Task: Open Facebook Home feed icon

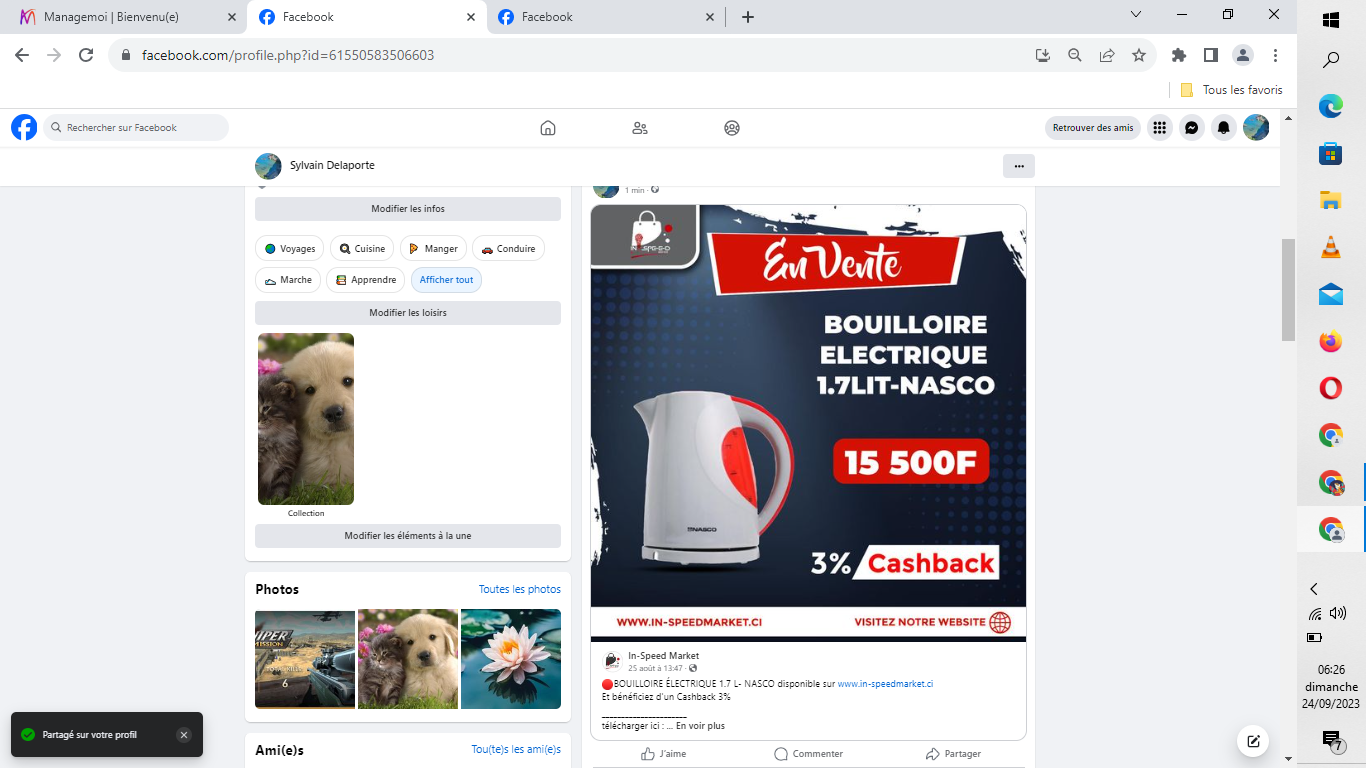Action: click(x=547, y=128)
